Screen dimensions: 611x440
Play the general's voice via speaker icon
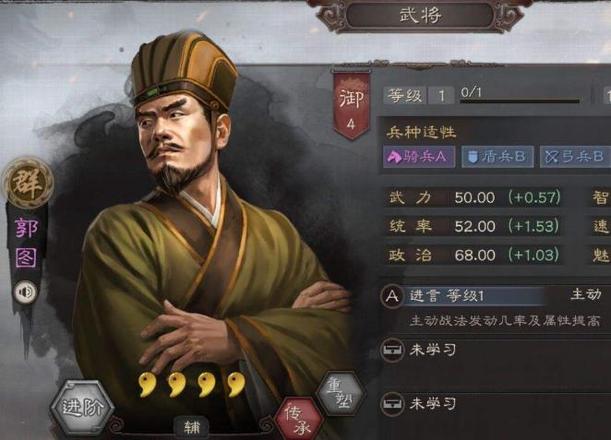[25, 292]
